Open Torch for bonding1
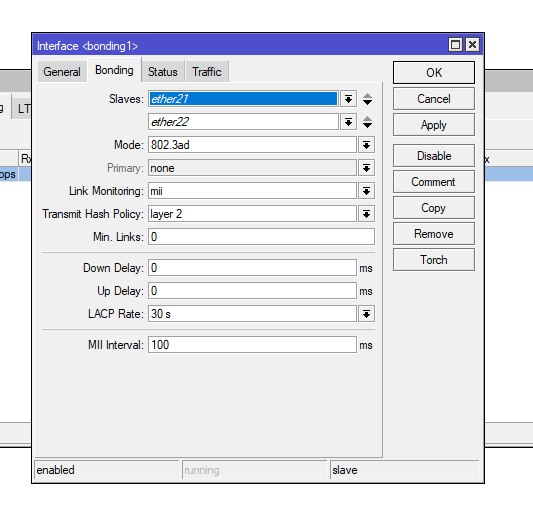Screen dimensions: 533x509 (434, 260)
